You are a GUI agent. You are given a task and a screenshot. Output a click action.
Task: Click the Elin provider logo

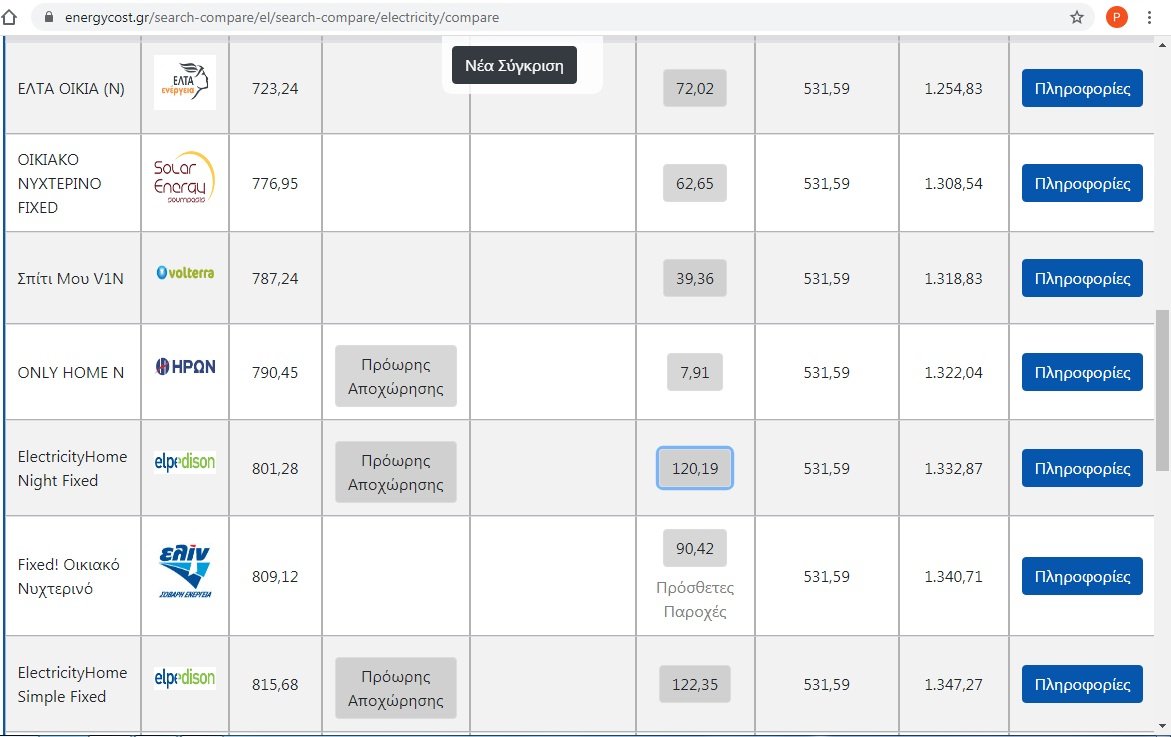tap(185, 571)
